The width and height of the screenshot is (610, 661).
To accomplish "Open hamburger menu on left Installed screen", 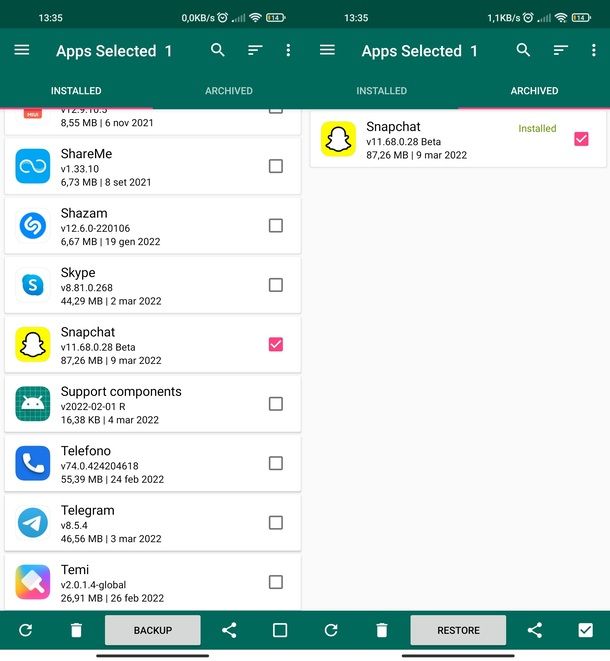I will 22,50.
